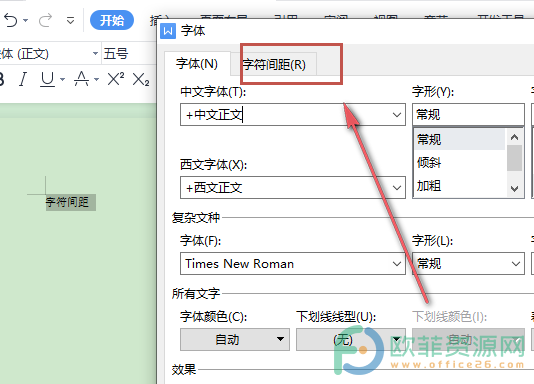
Task: Open the text effect dropdown arrow
Action: pyautogui.click(x=96, y=80)
